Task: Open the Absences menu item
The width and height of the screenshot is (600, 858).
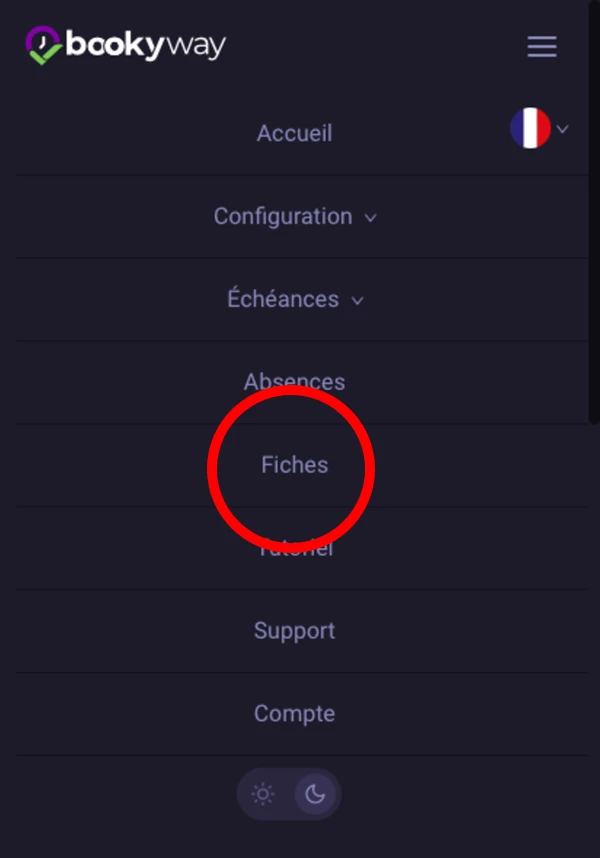Action: [x=294, y=381]
